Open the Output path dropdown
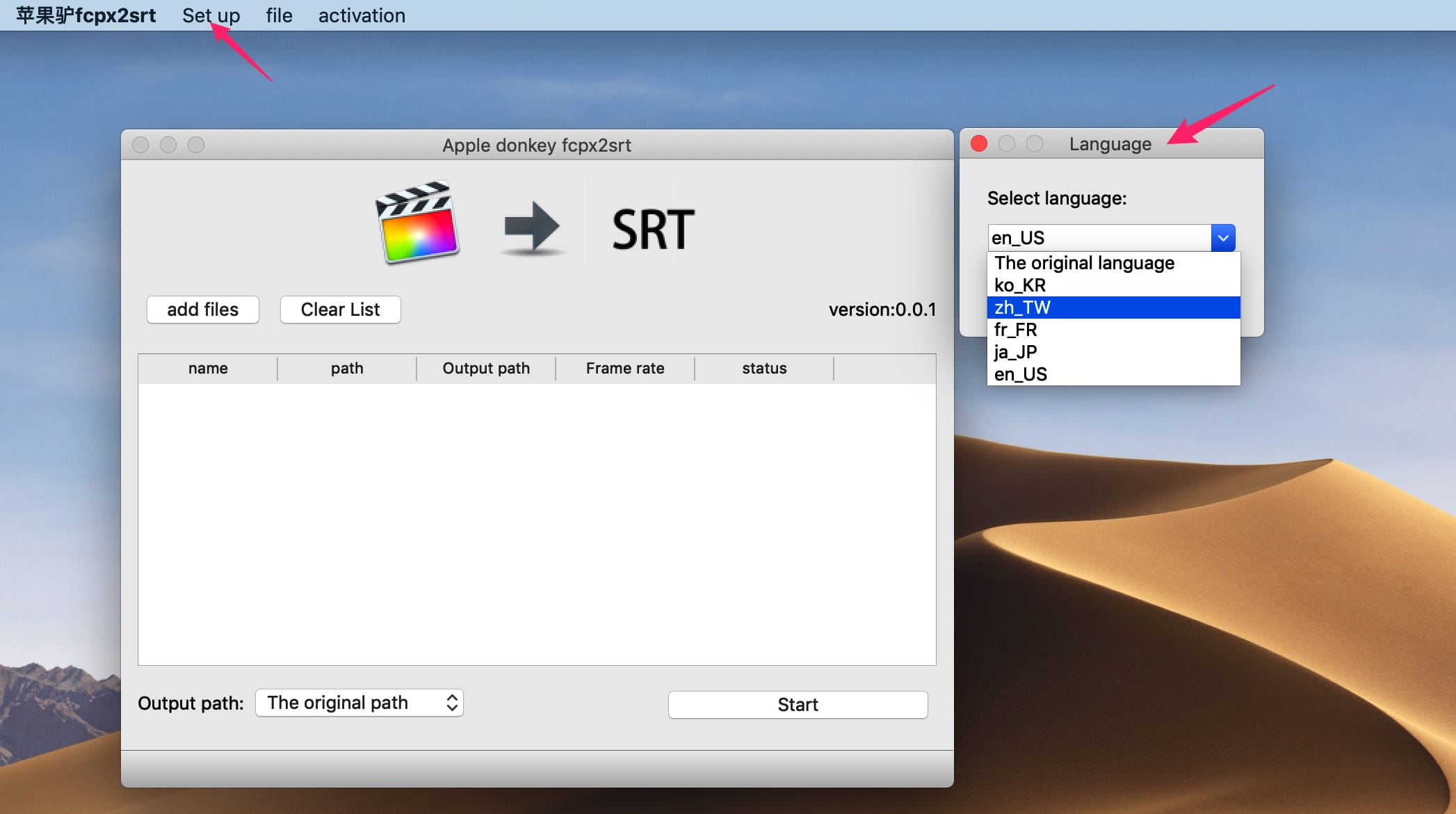The height and width of the screenshot is (814, 1456). coord(359,703)
